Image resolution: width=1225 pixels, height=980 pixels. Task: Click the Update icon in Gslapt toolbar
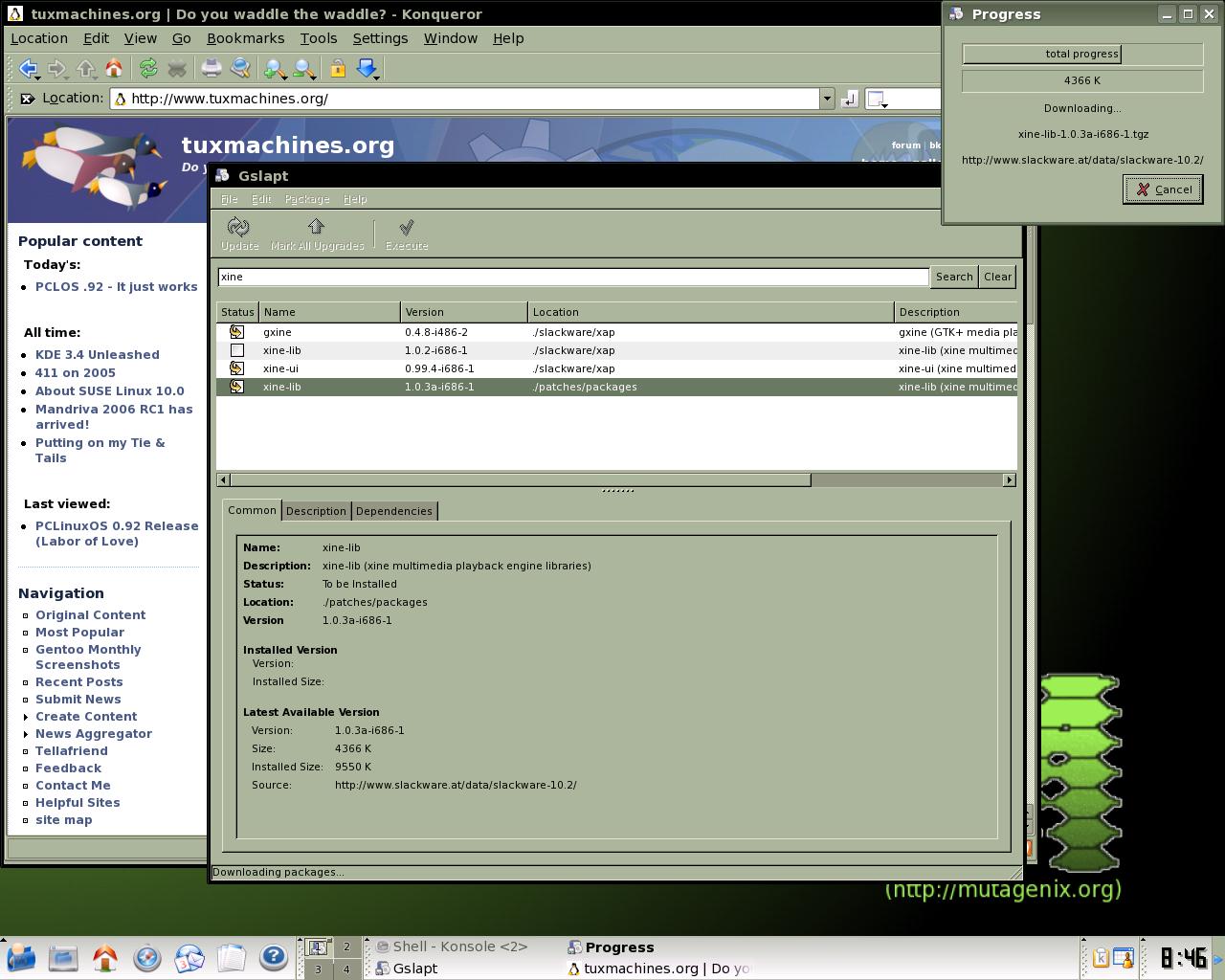click(x=239, y=234)
